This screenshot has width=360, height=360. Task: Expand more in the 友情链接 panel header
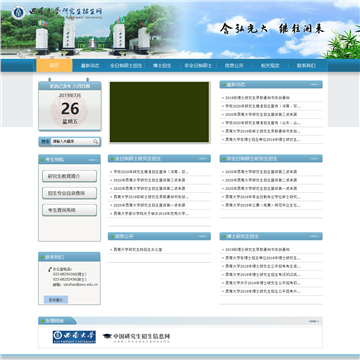[314, 321]
